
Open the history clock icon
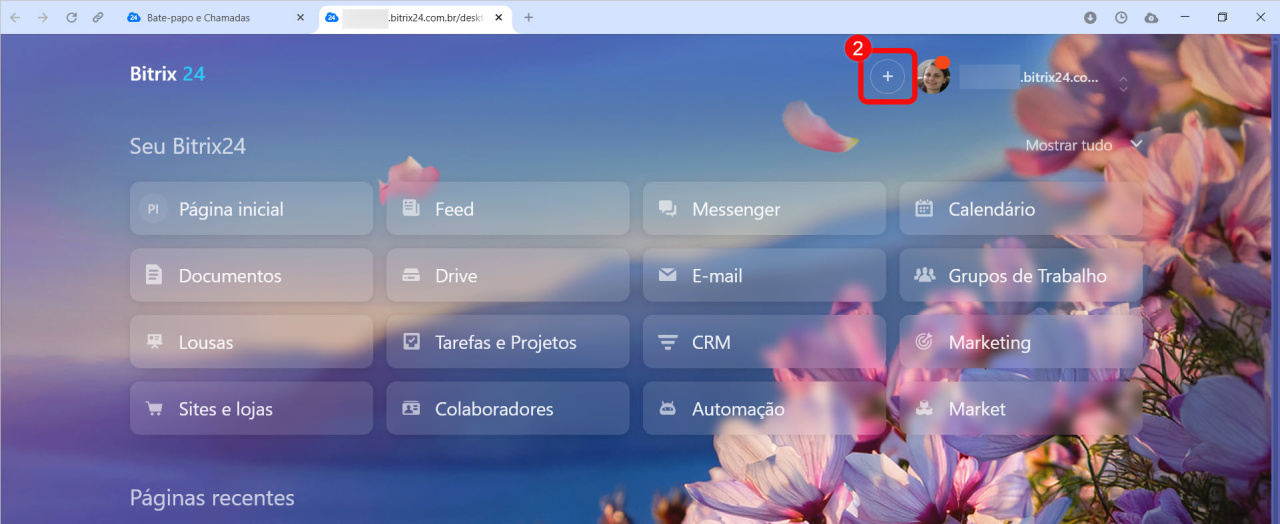[1121, 17]
